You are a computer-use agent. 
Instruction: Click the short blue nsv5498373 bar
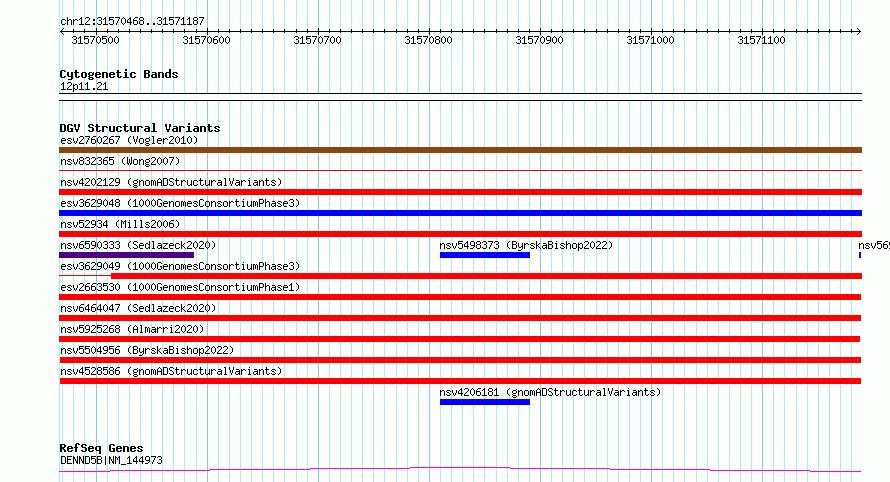485,255
